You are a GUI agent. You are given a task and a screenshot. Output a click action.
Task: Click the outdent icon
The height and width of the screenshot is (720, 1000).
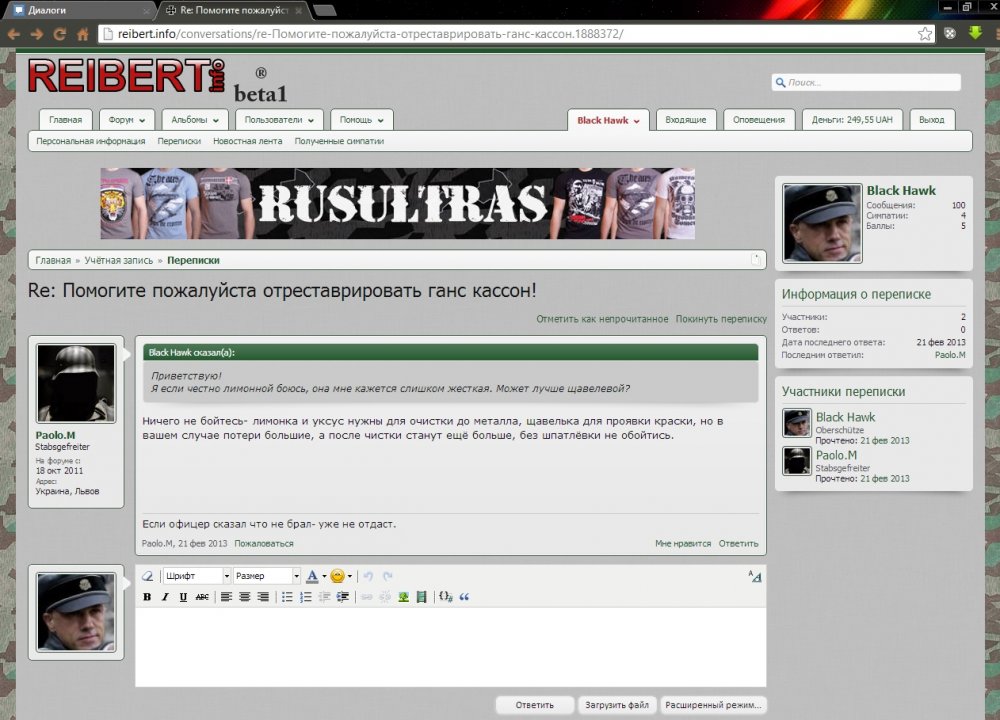[324, 597]
